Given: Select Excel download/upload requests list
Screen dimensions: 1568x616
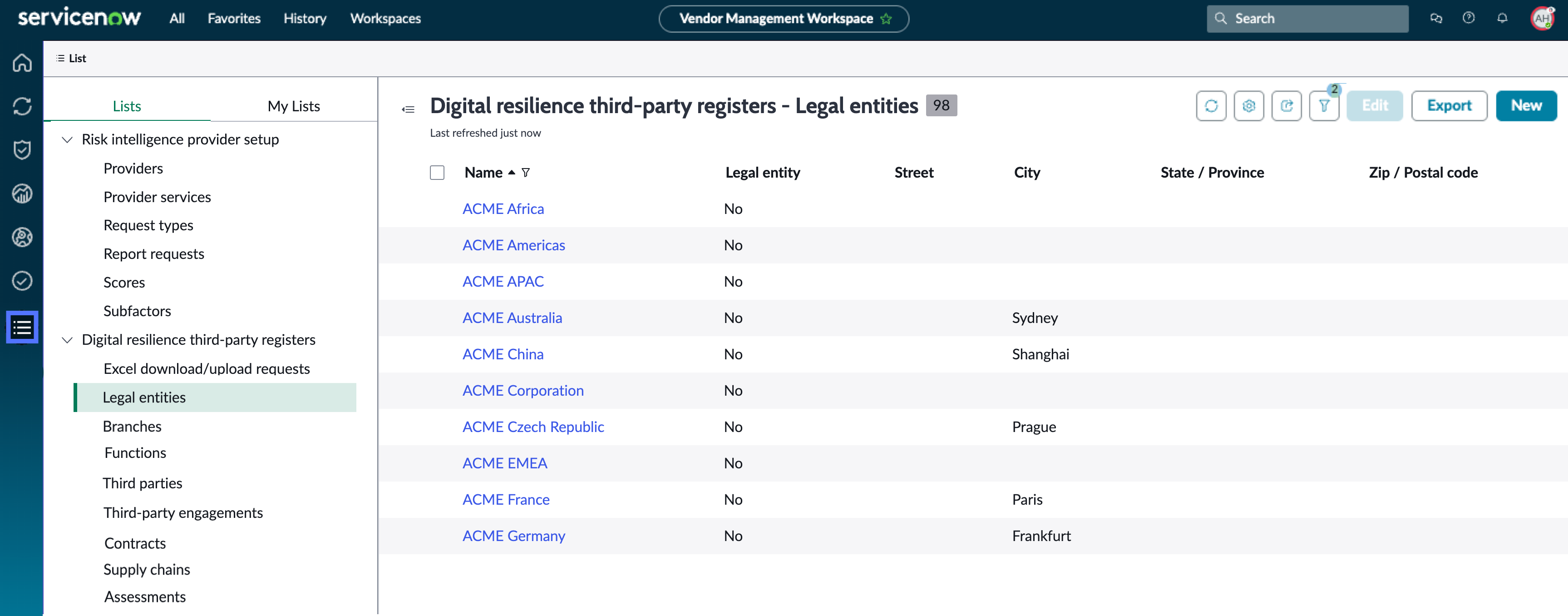Looking at the screenshot, I should click(207, 369).
